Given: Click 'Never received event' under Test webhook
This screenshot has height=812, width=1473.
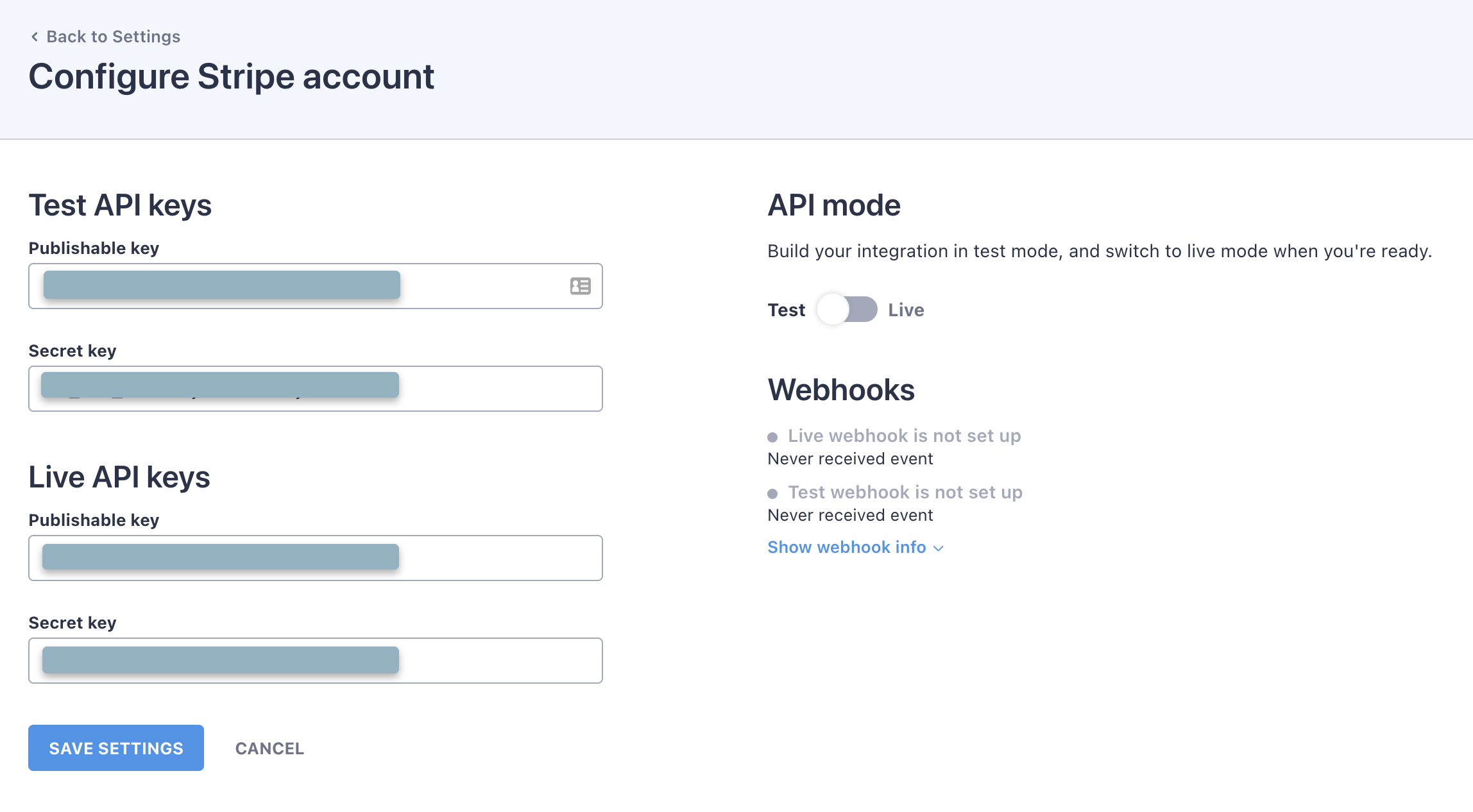Looking at the screenshot, I should click(x=850, y=515).
